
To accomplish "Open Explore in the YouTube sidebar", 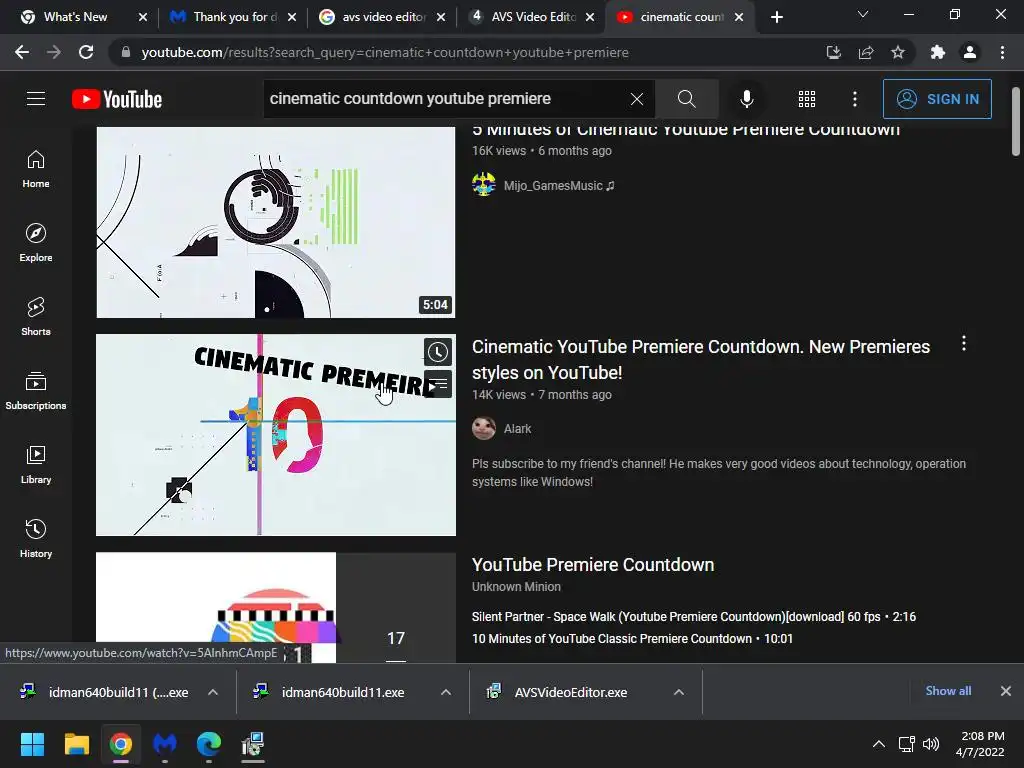I will click(x=36, y=243).
